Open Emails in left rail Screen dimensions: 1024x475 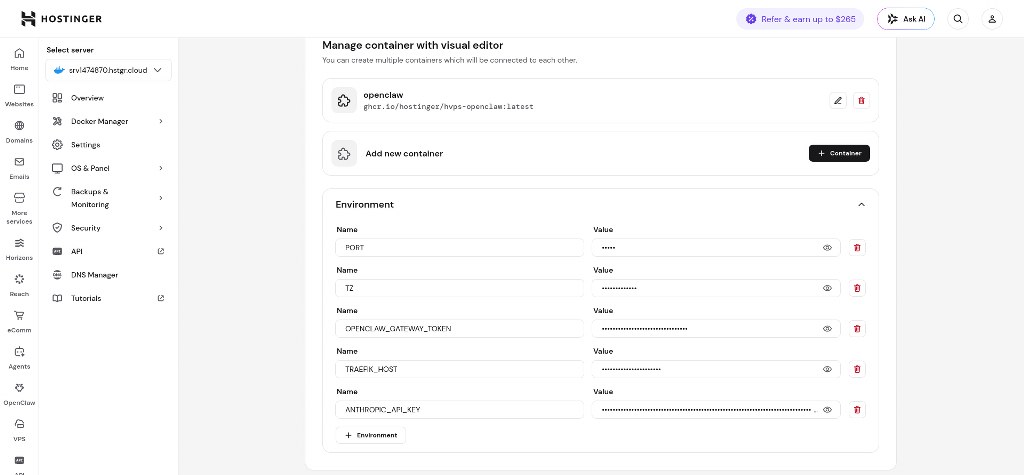click(20, 168)
